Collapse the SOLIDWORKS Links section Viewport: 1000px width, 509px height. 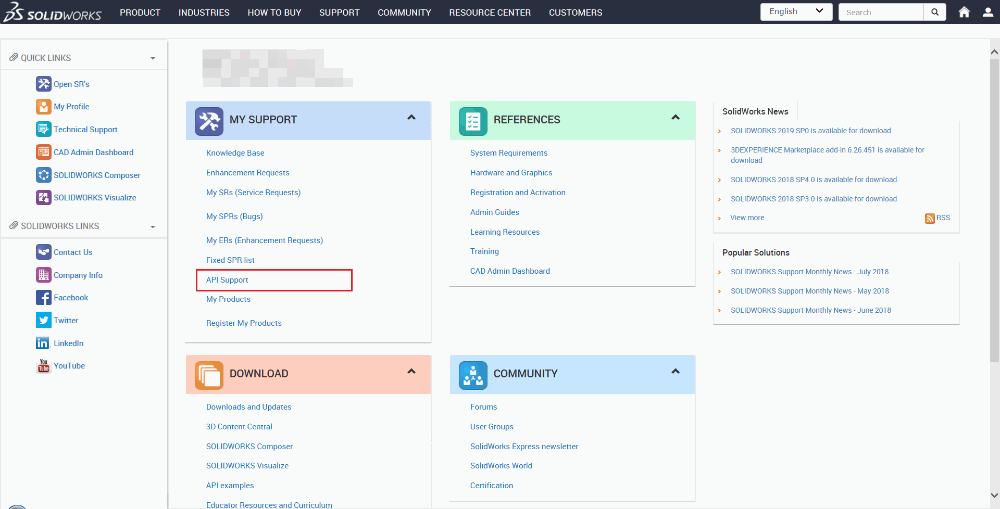point(152,226)
